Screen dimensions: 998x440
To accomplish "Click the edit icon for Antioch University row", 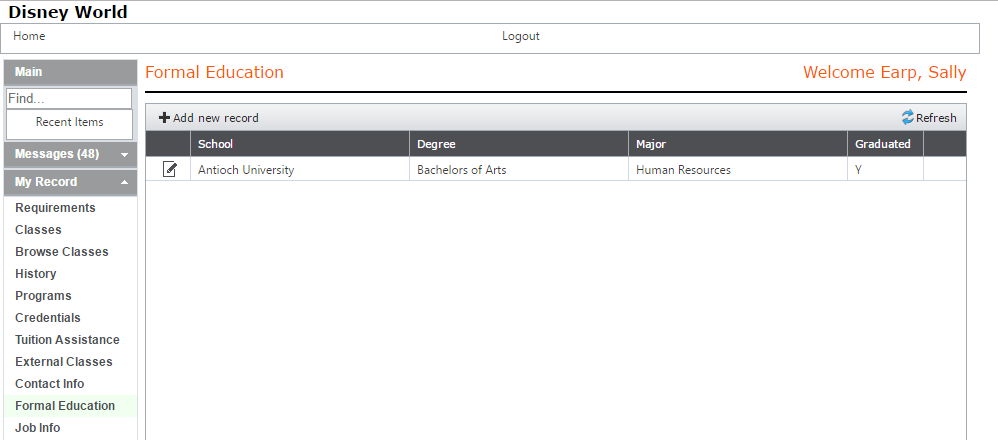I will [x=170, y=170].
